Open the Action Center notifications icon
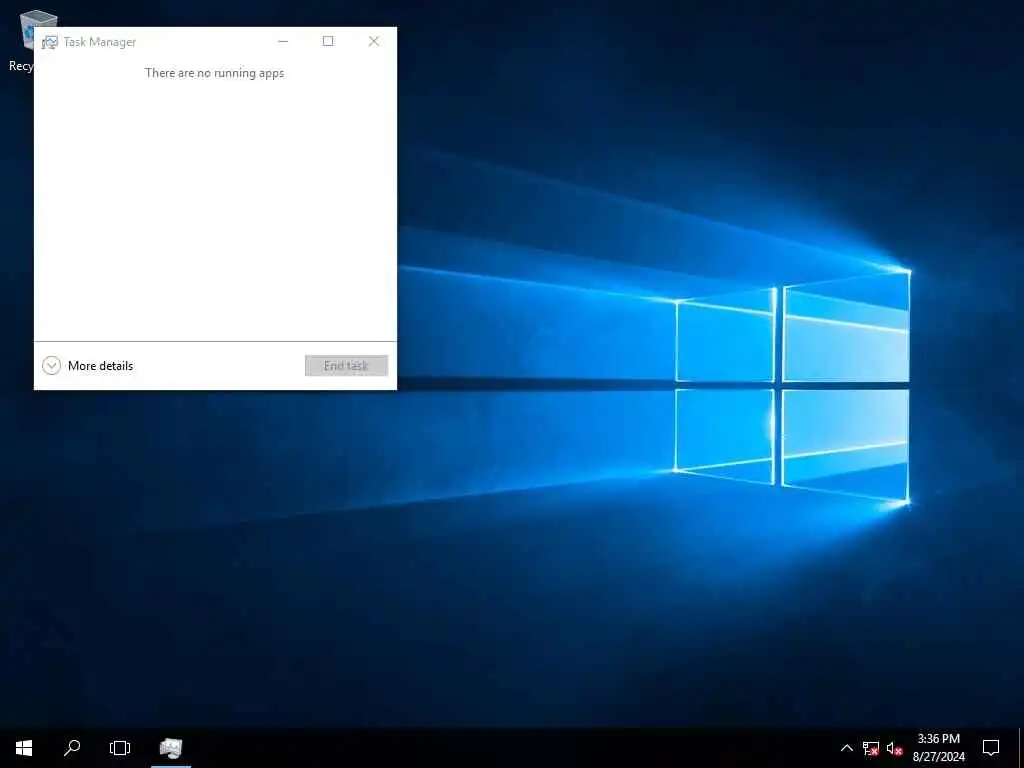The height and width of the screenshot is (768, 1024). pos(991,748)
